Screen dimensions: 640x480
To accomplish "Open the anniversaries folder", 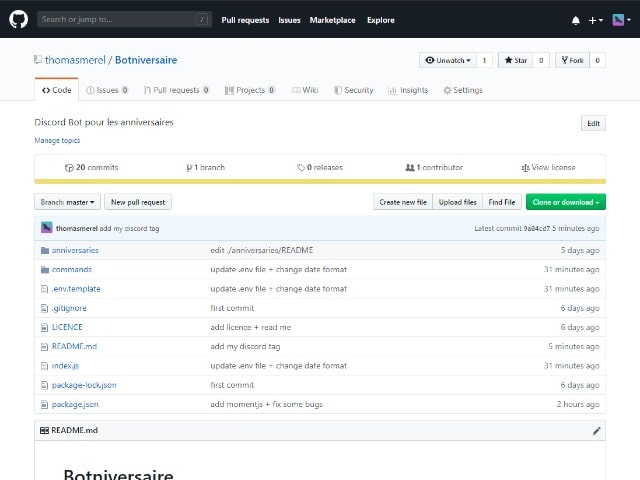I will click(x=75, y=250).
